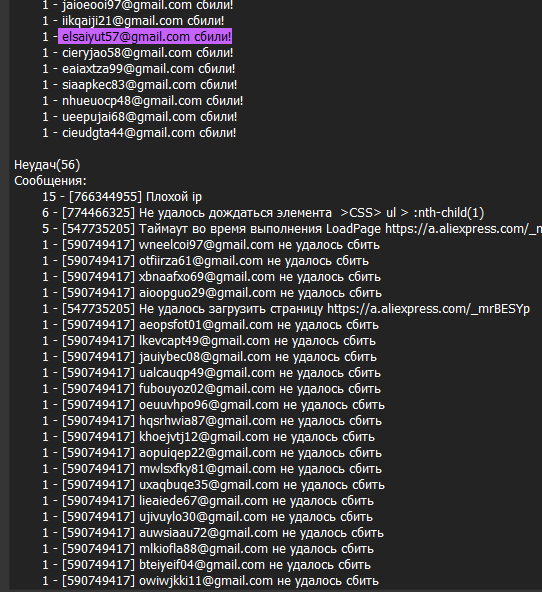Select the jauiybec08@gmail.com line
The height and width of the screenshot is (592, 542).
pos(209,357)
